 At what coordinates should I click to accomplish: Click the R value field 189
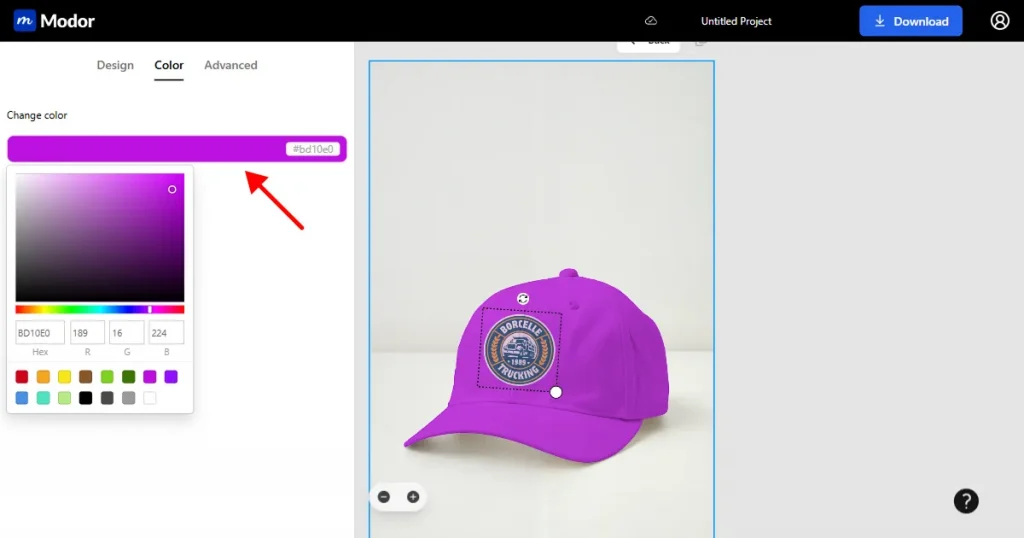pos(88,333)
